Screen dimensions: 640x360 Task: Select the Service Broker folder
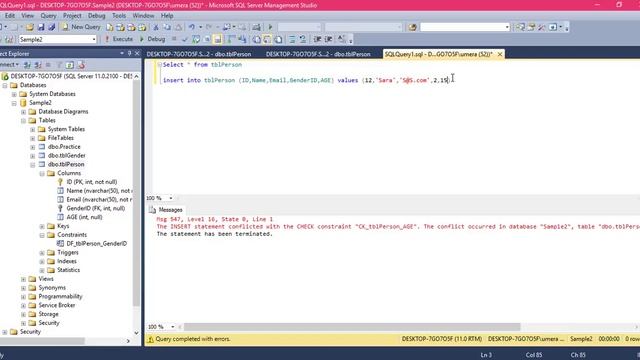point(57,305)
